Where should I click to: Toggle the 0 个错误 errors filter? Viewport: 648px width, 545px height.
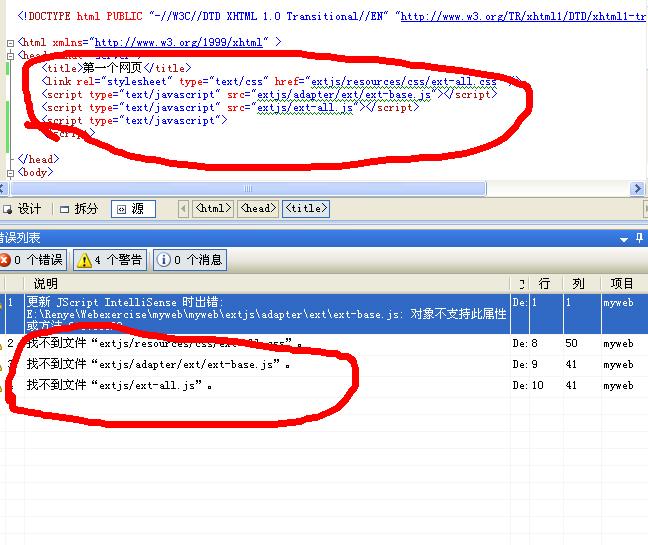click(x=32, y=260)
